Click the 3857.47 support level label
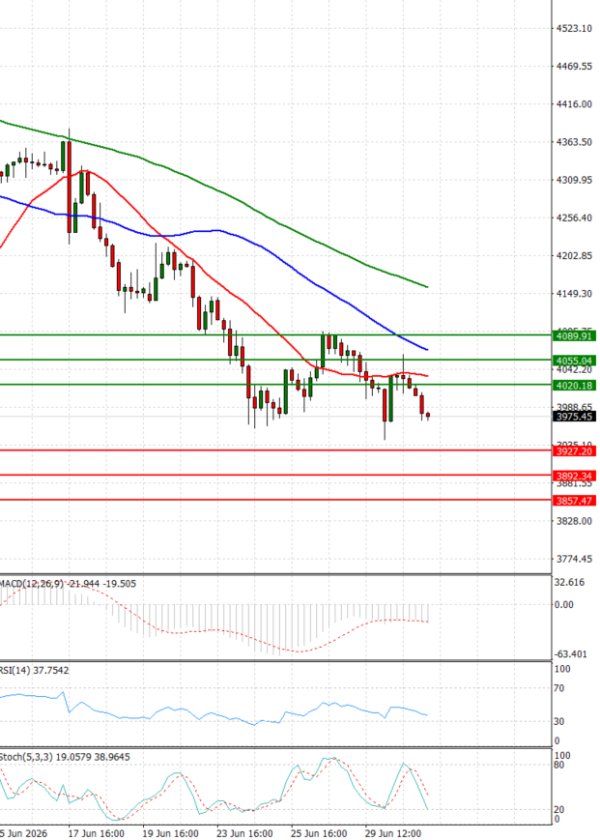This screenshot has height=840, width=600. tap(574, 501)
